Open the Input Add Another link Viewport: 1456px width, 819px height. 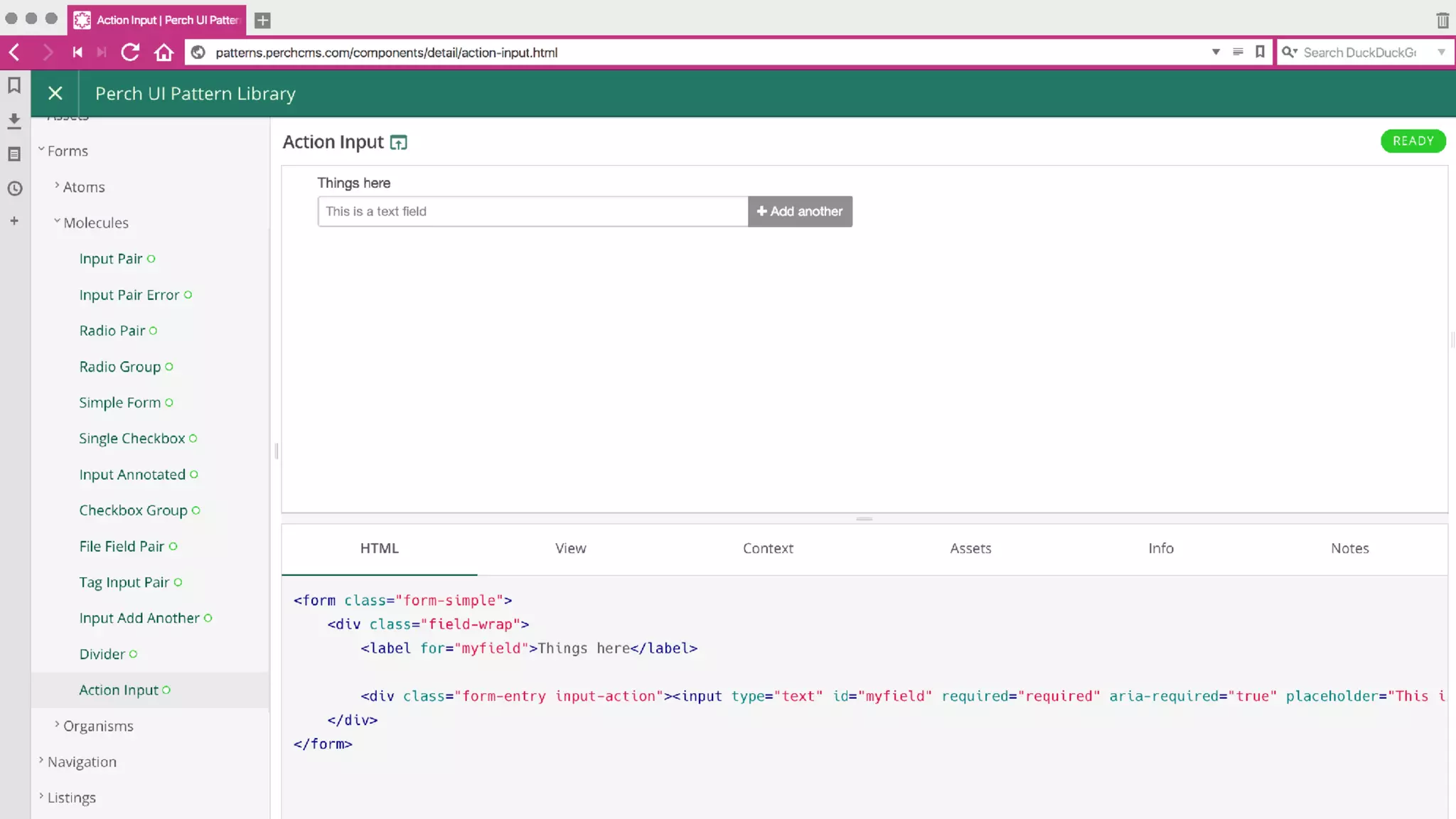tap(139, 618)
